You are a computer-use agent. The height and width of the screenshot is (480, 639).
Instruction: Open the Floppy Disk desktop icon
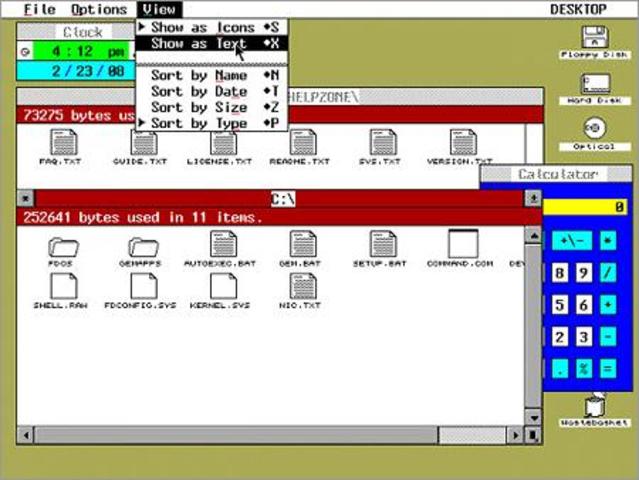(595, 43)
